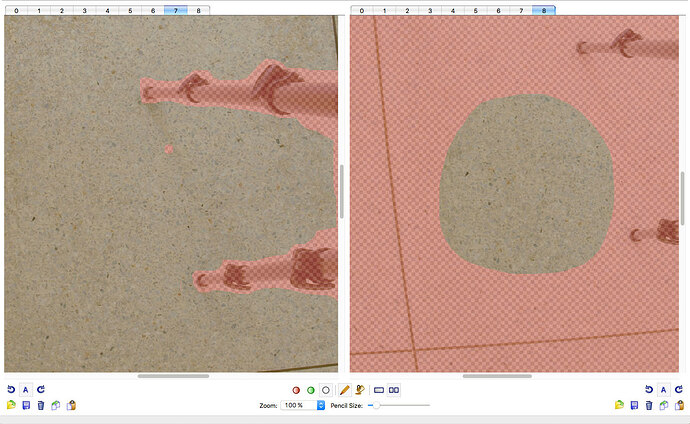Screen dimensions: 690x424
Task: Click the left image vertical scrollbar
Action: pos(342,191)
